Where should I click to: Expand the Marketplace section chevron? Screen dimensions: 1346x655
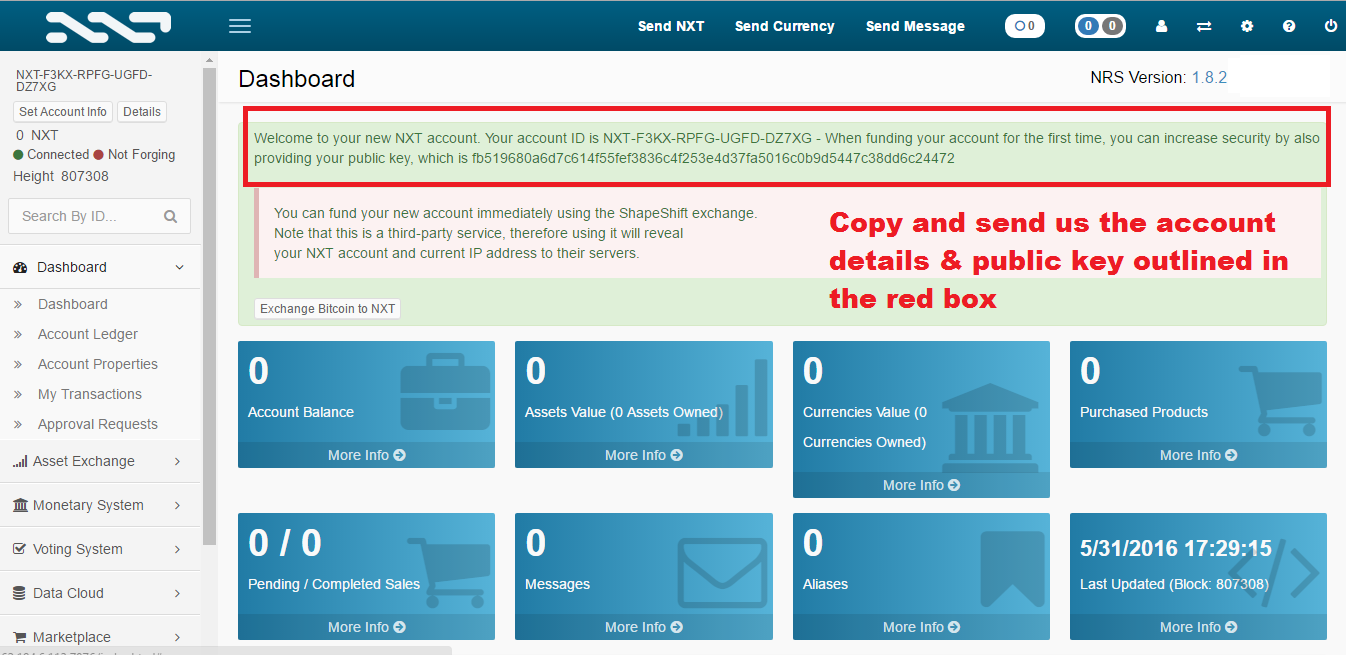point(177,637)
